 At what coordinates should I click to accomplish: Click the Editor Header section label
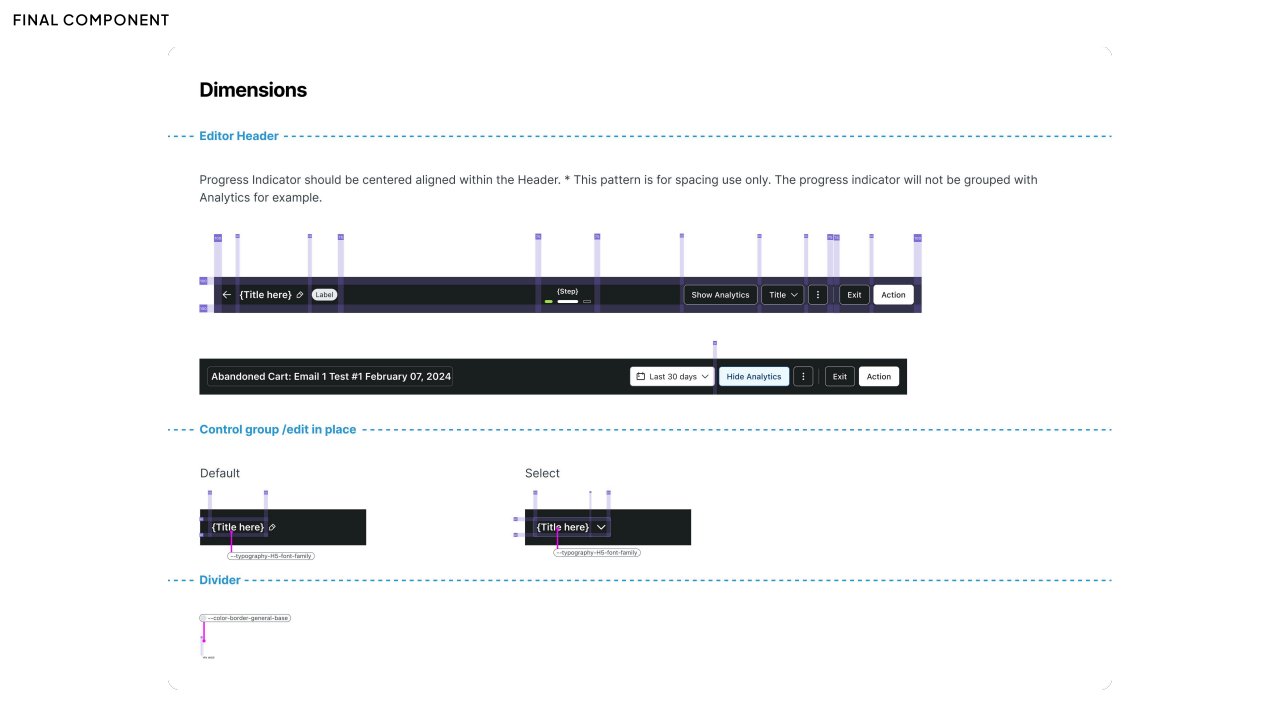coord(239,136)
